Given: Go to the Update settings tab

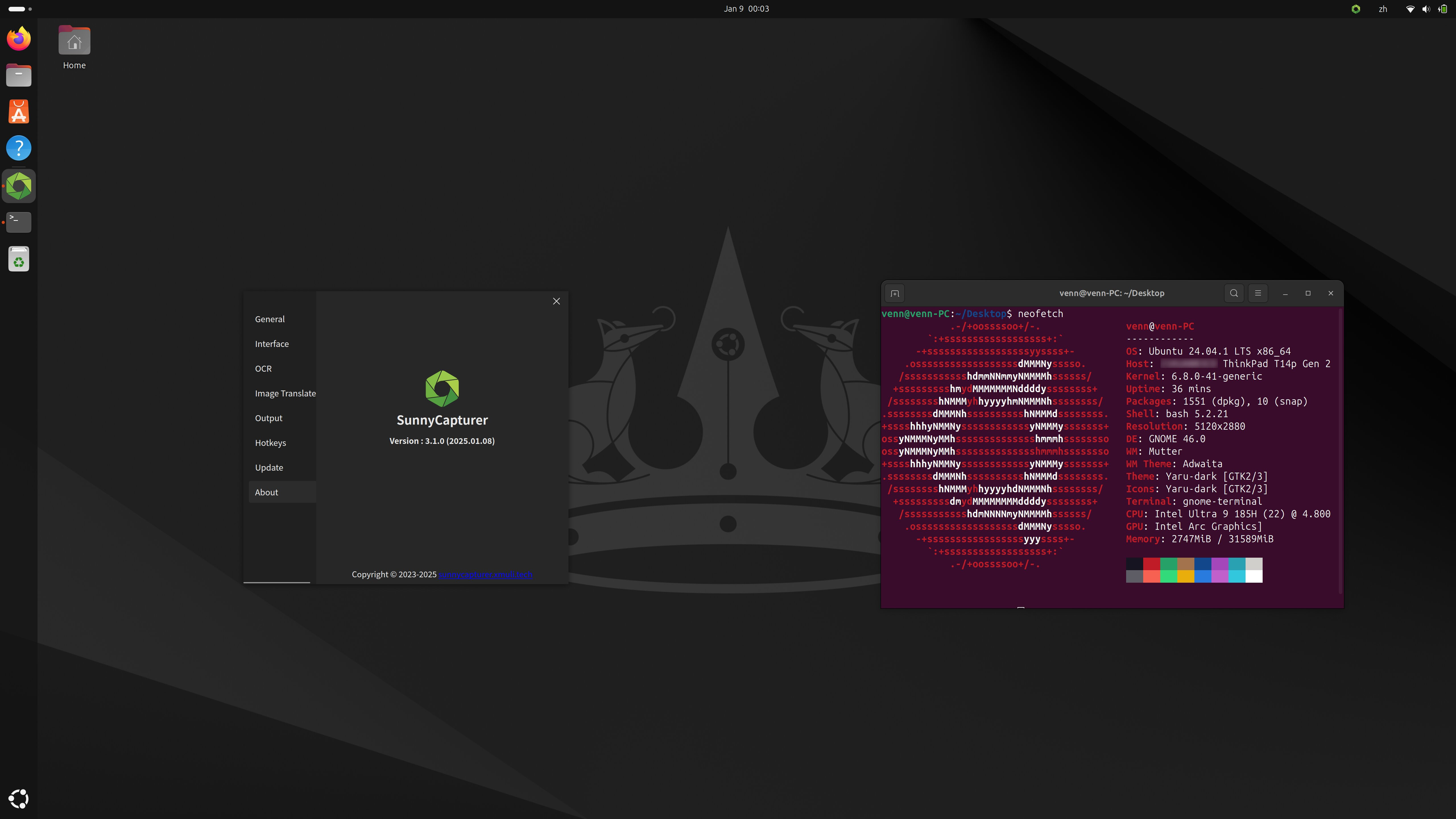Looking at the screenshot, I should point(282,468).
